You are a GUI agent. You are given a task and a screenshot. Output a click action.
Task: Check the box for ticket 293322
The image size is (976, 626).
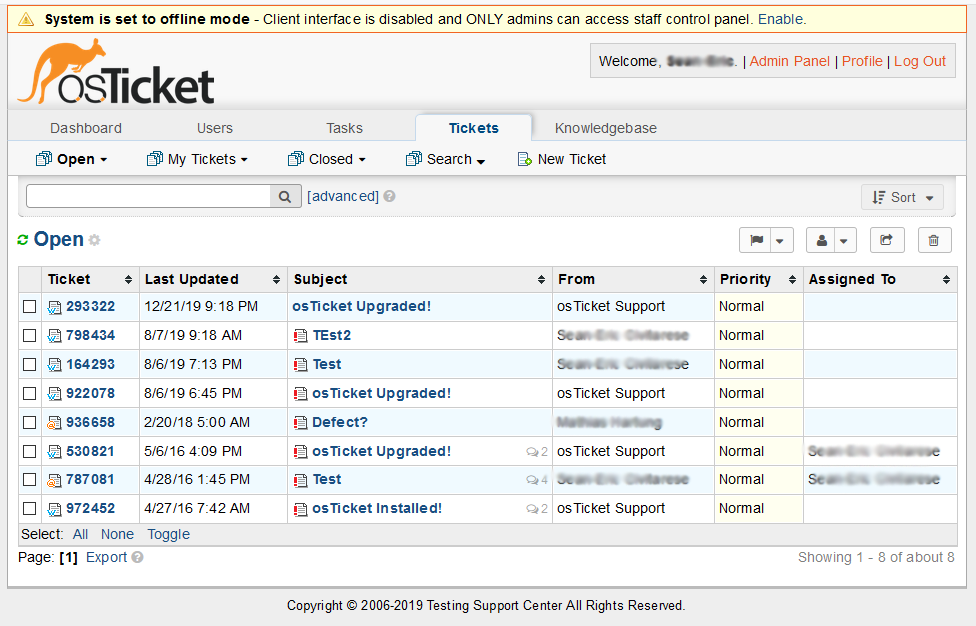(x=29, y=307)
